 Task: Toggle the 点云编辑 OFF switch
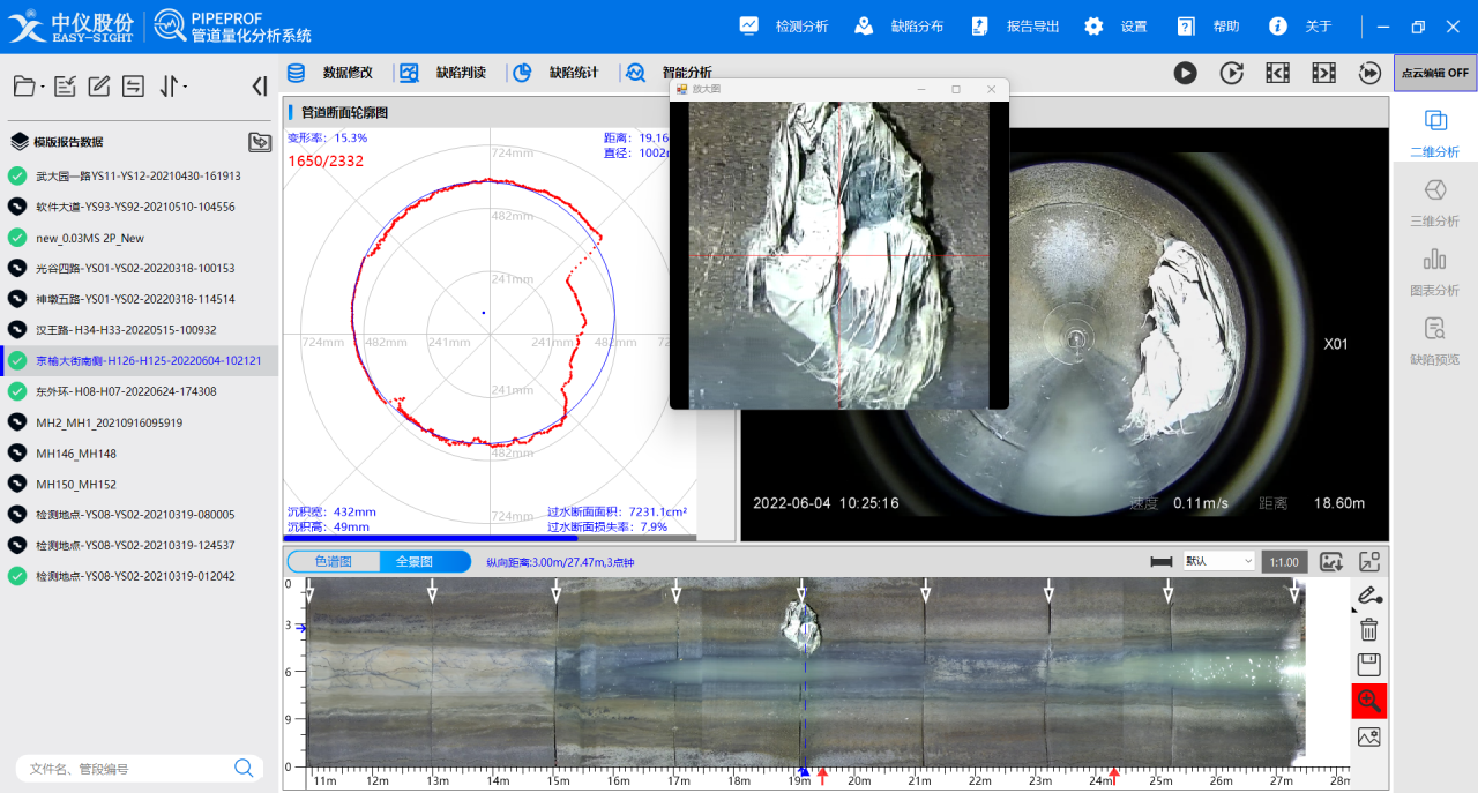1435,73
